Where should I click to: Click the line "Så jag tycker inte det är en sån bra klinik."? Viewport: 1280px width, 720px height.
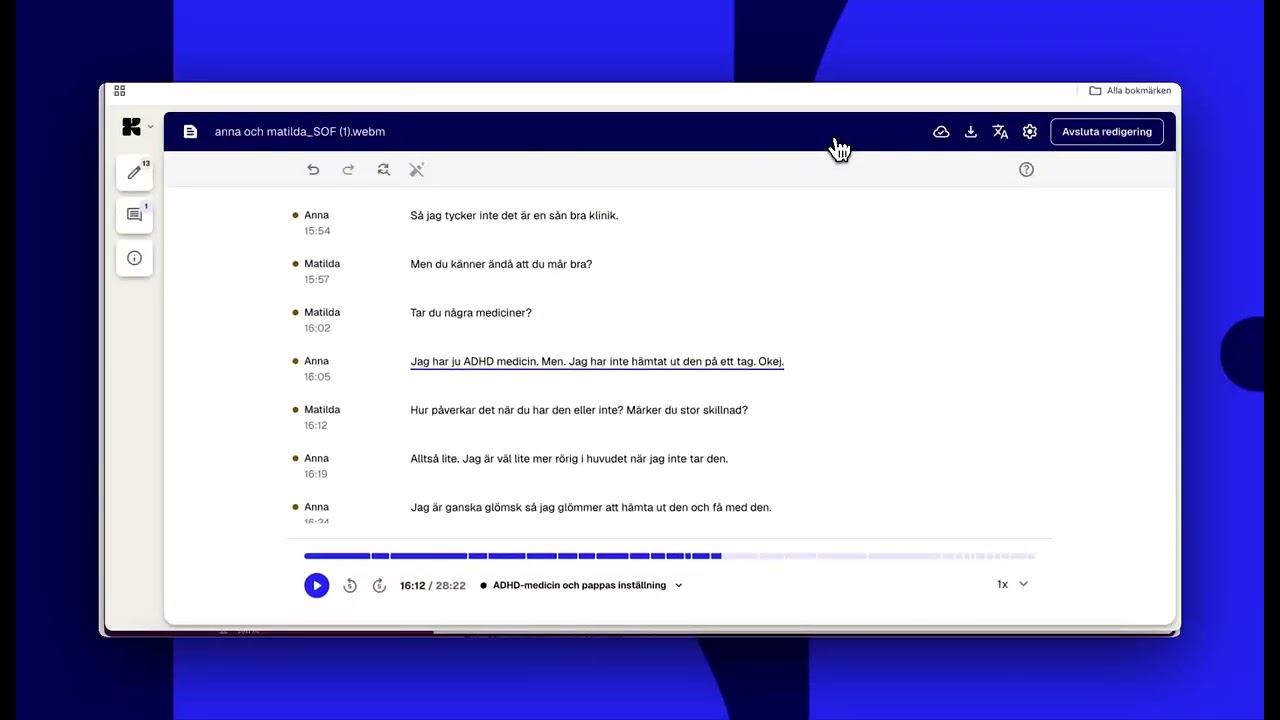514,216
